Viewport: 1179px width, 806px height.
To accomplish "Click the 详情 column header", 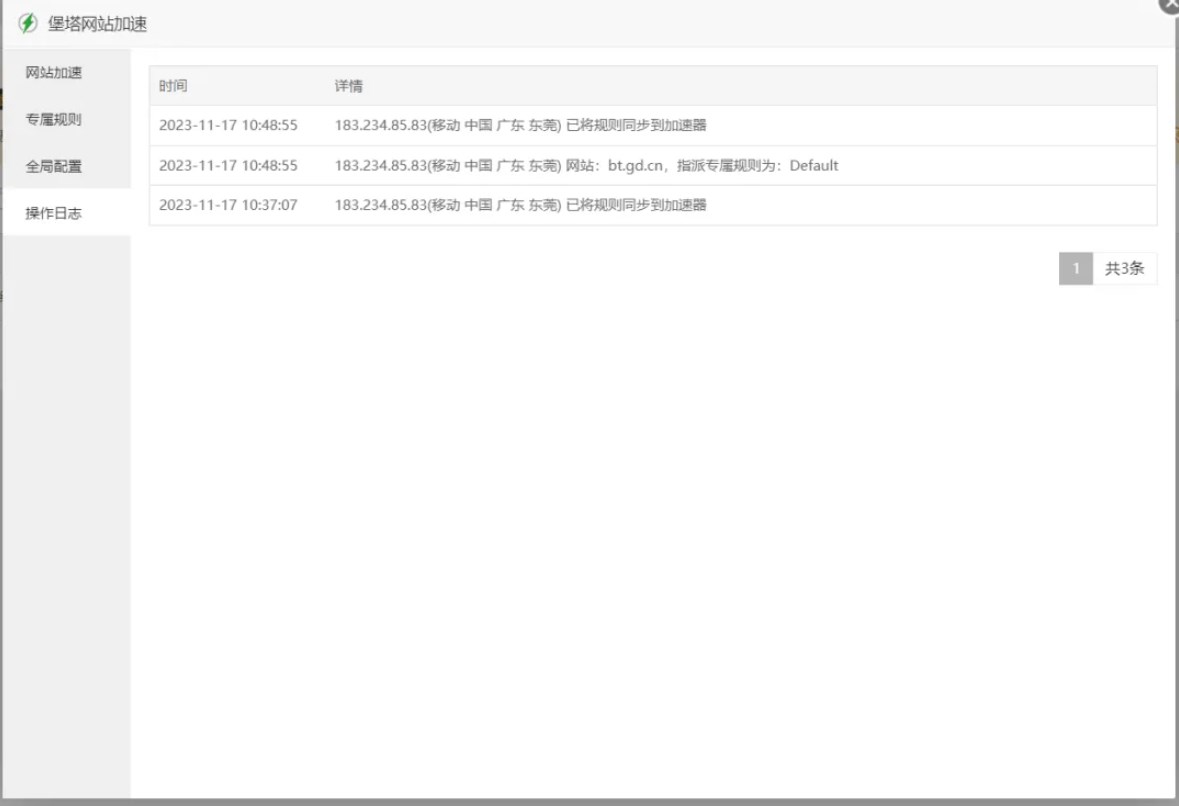I will (348, 86).
